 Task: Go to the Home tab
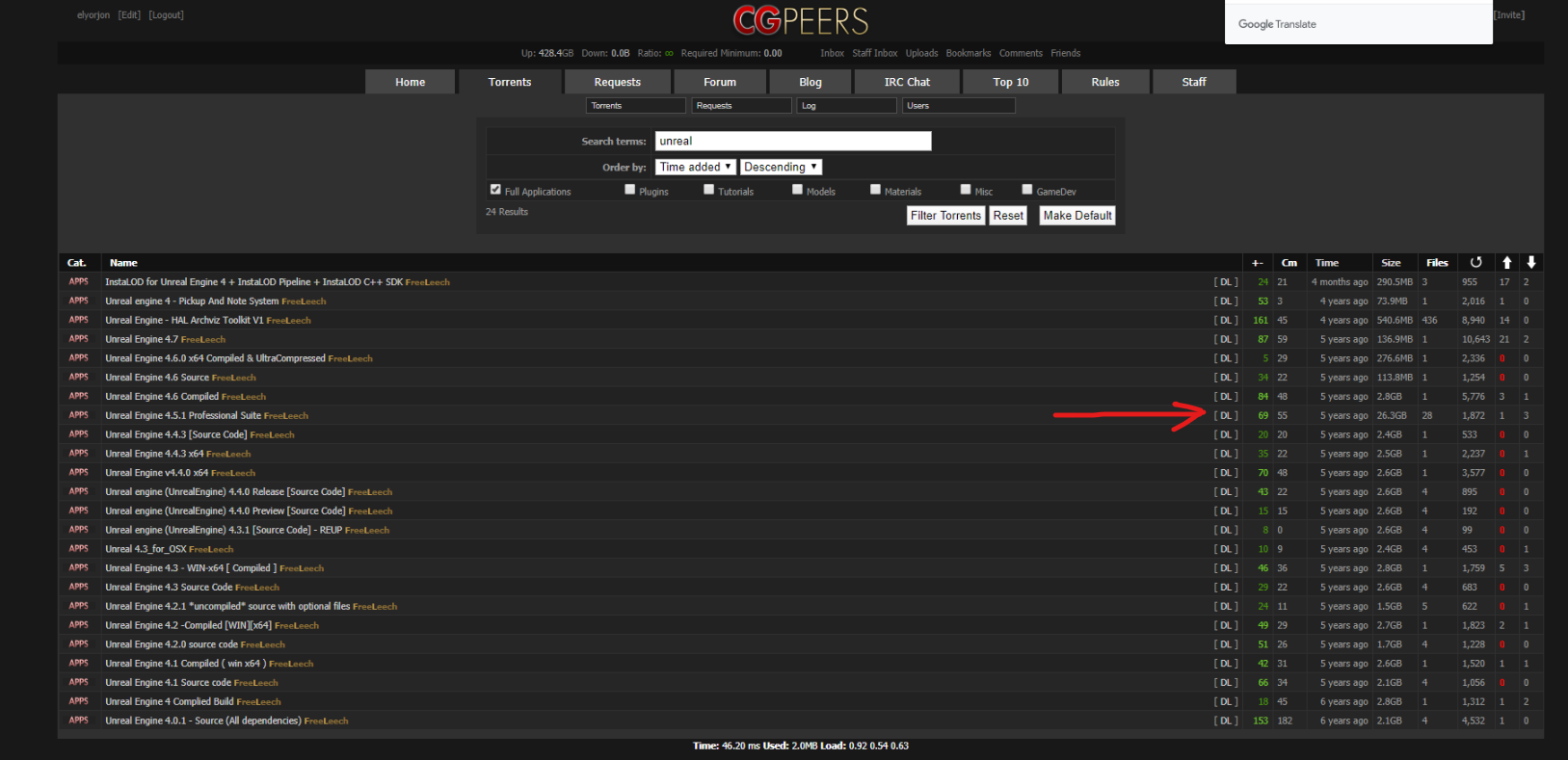(410, 82)
